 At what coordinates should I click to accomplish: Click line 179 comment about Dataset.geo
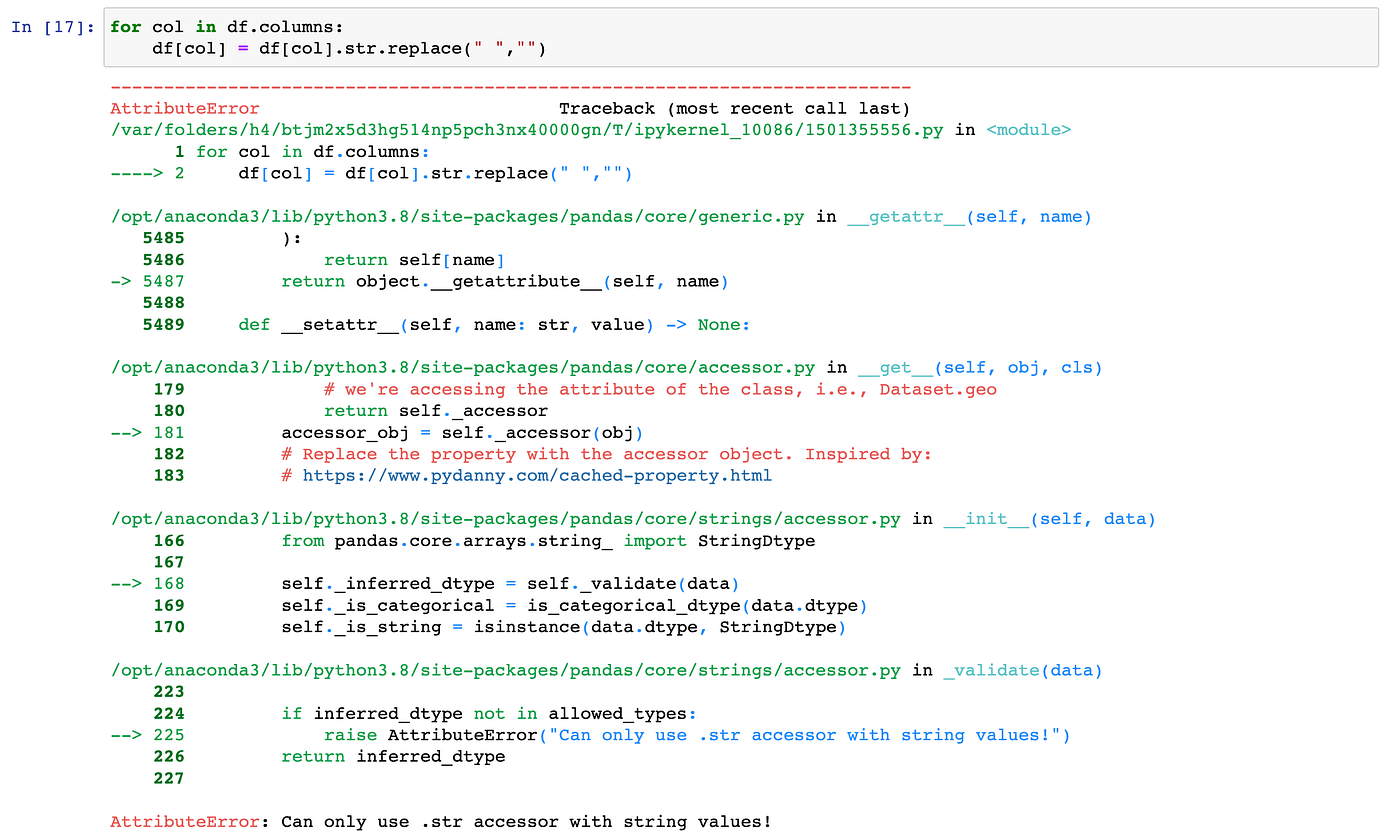pos(660,390)
